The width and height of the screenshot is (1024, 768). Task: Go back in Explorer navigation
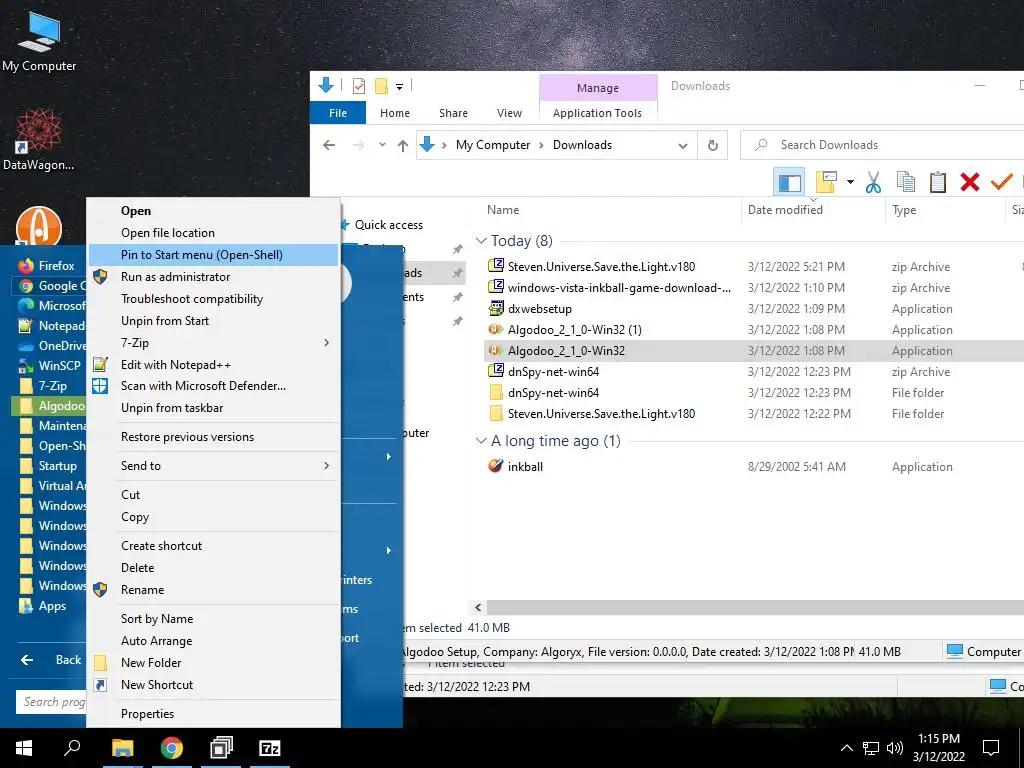(329, 145)
